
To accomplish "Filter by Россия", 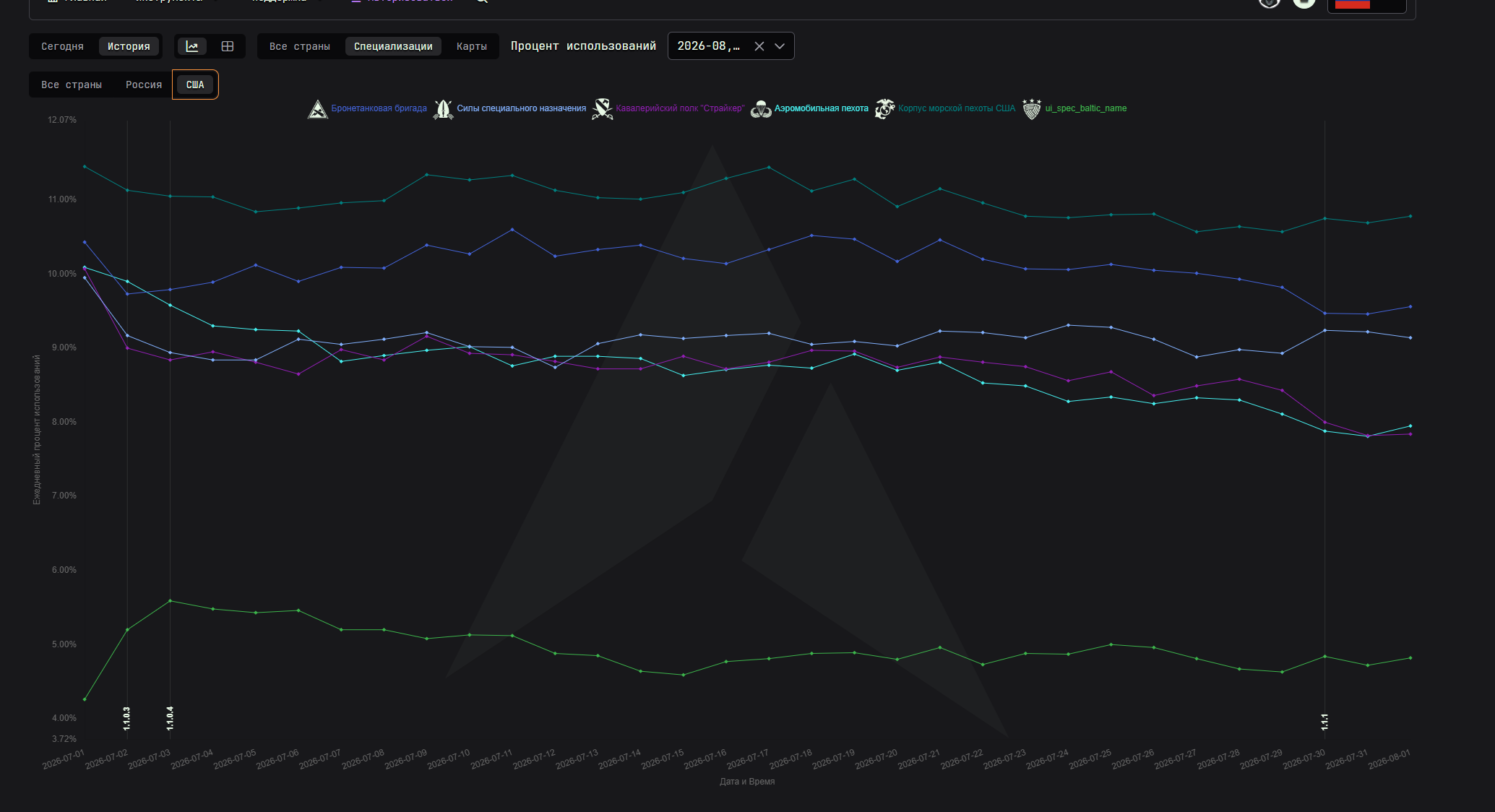I will pyautogui.click(x=144, y=85).
